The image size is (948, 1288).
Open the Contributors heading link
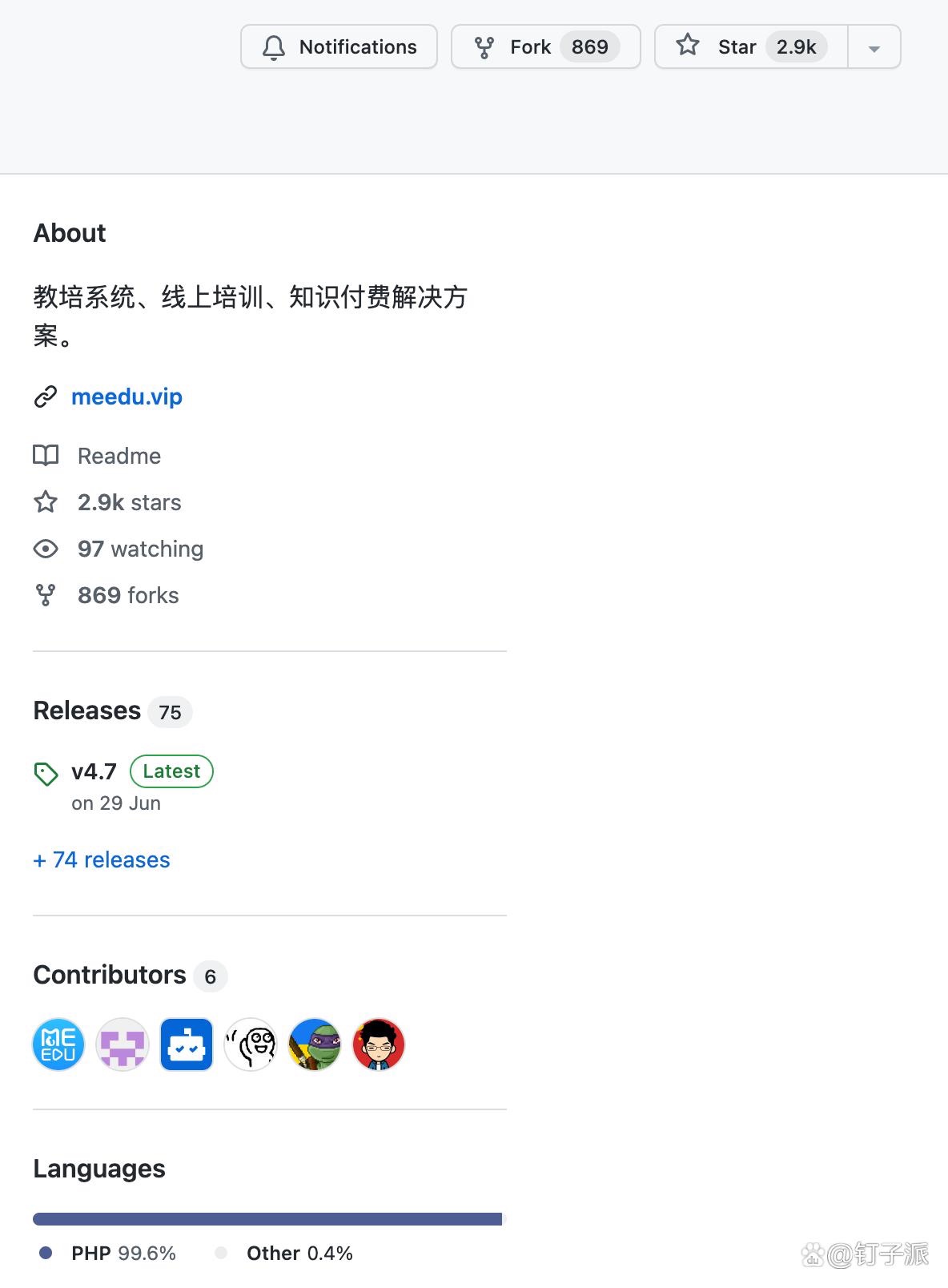coord(110,975)
